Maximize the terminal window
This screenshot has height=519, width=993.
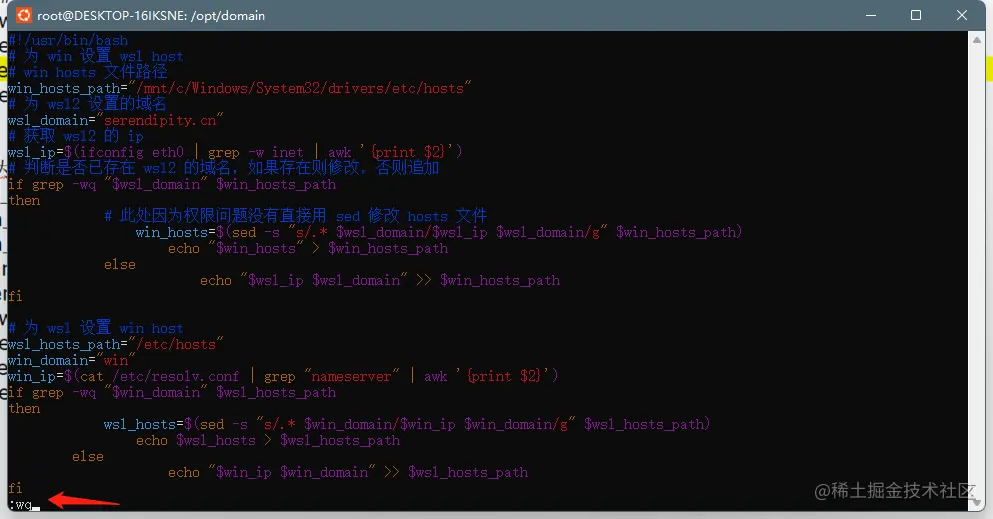(x=916, y=15)
